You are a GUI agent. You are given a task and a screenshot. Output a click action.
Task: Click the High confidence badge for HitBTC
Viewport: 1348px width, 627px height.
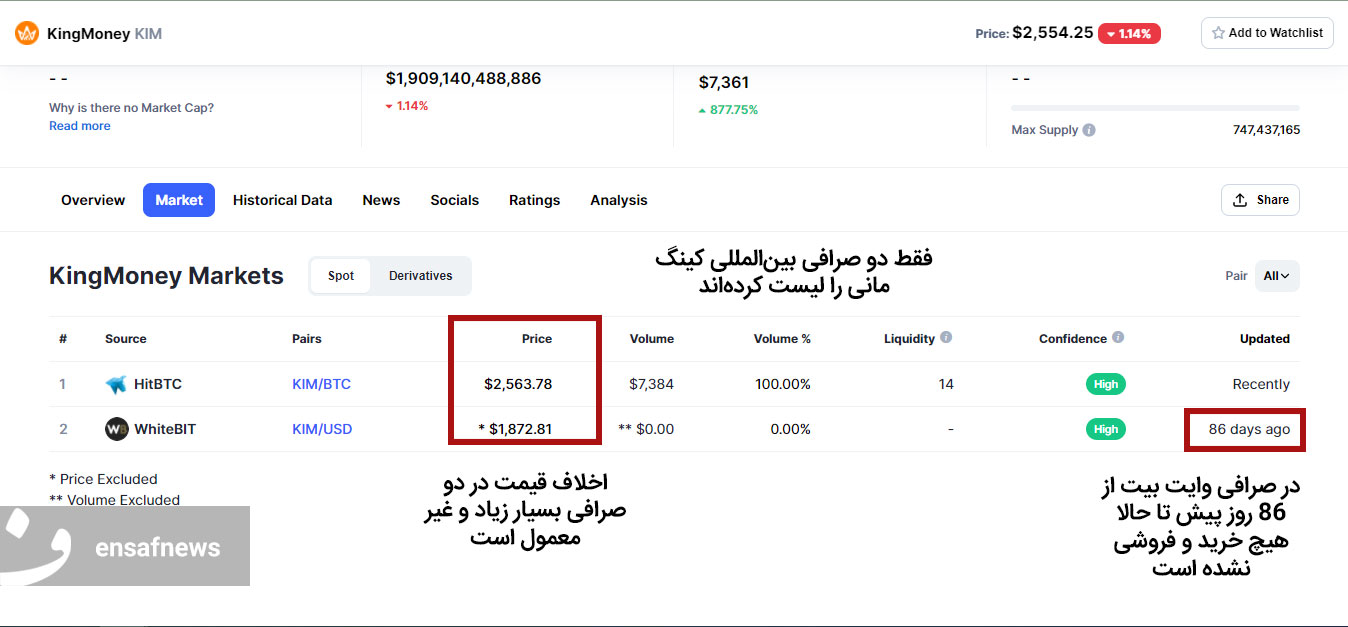pyautogui.click(x=1106, y=384)
